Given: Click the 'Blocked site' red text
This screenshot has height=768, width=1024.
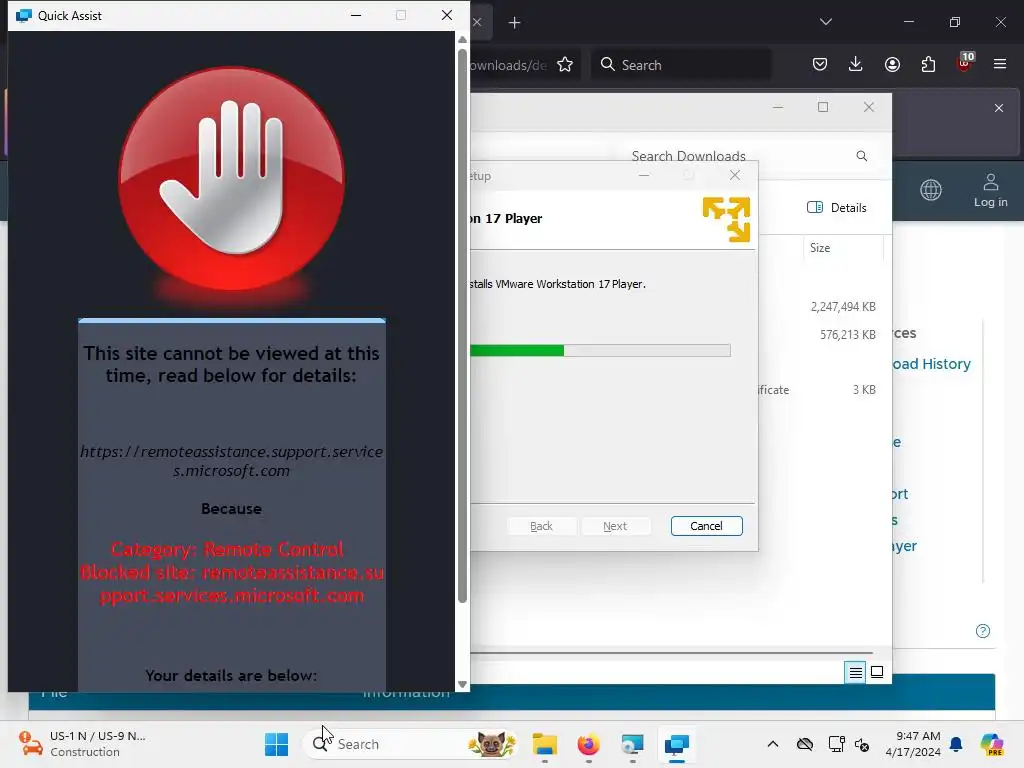Looking at the screenshot, I should pyautogui.click(x=232, y=584).
